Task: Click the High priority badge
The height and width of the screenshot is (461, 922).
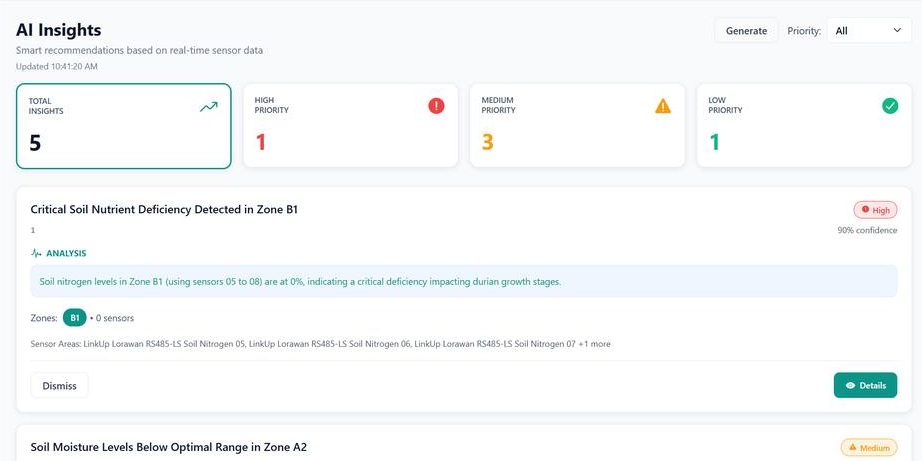Action: (876, 210)
